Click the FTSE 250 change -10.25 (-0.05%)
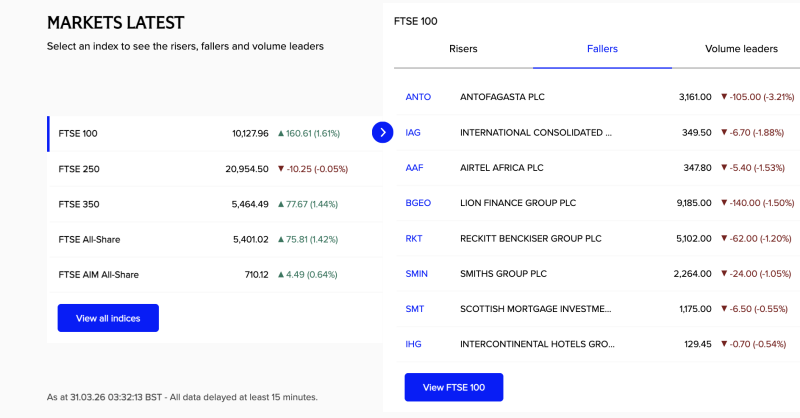Image resolution: width=800 pixels, height=418 pixels. coord(313,169)
